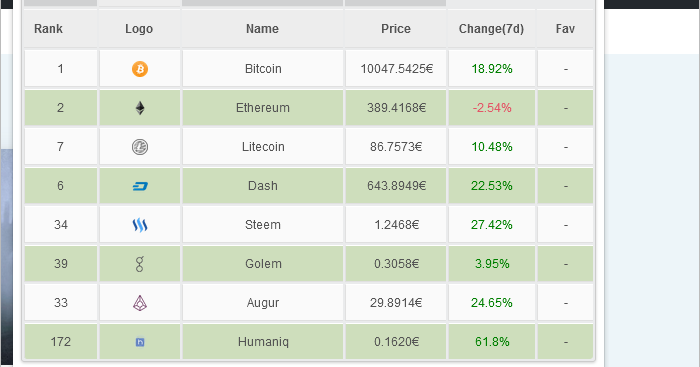Viewport: 700px width, 367px height.
Task: Open the Ethereum name link
Action: coord(263,108)
